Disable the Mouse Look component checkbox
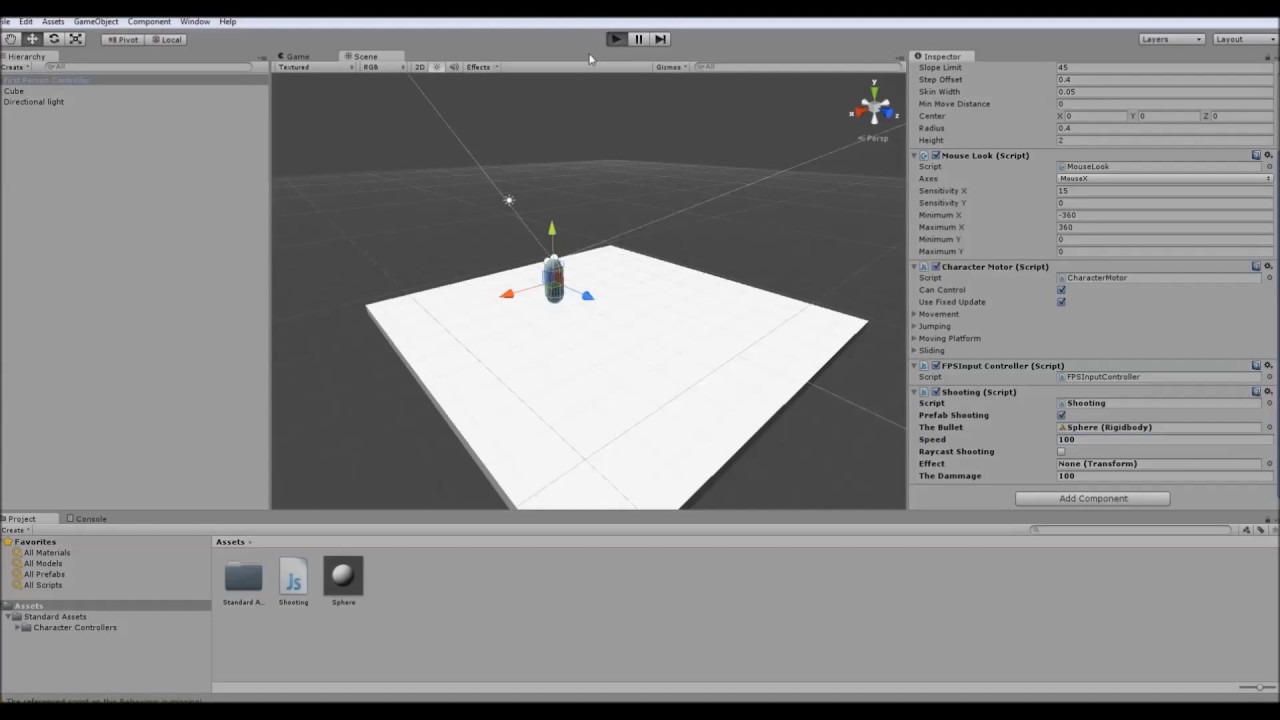1280x720 pixels. coord(935,155)
